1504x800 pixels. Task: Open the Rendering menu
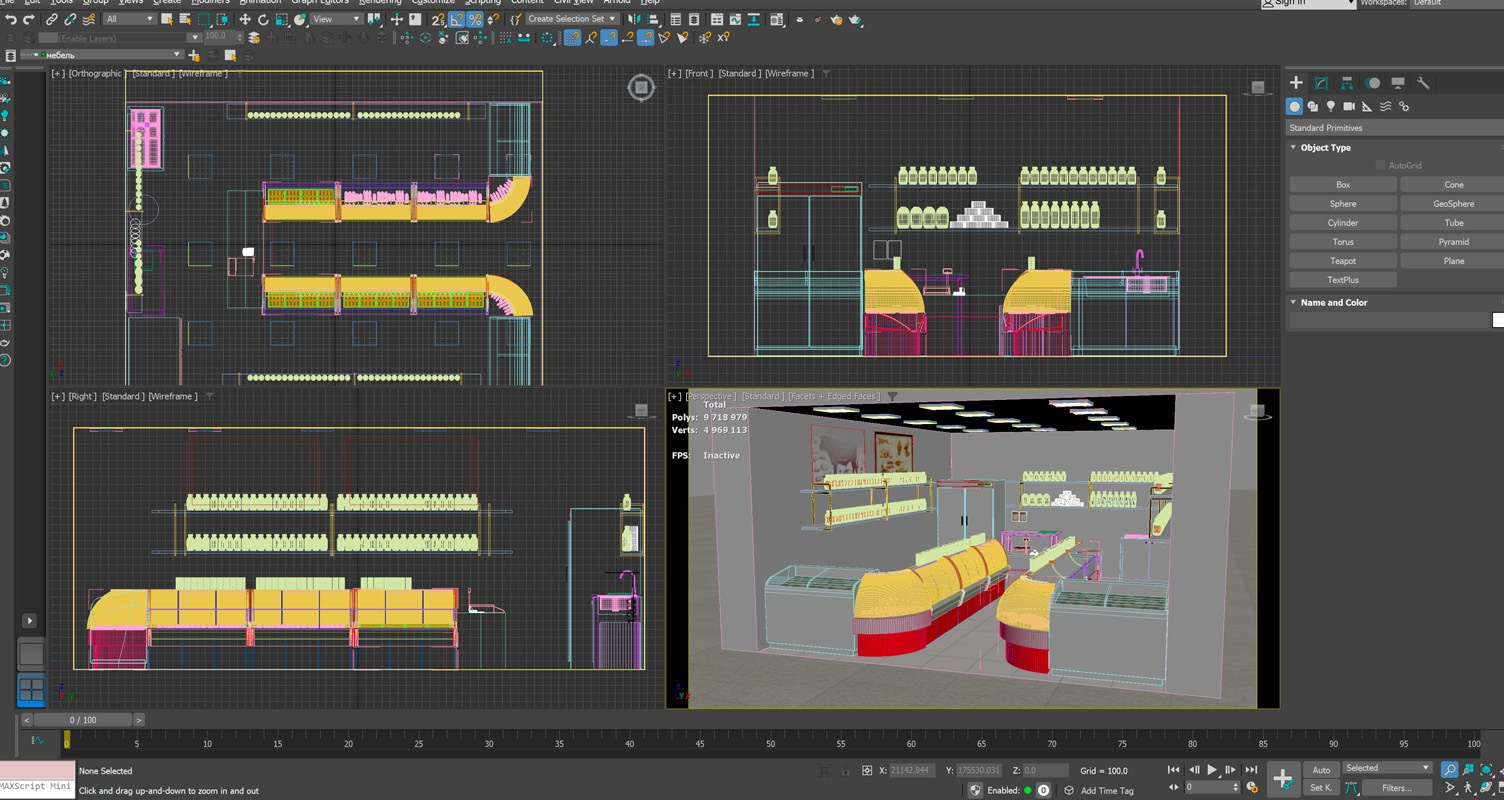(380, 2)
